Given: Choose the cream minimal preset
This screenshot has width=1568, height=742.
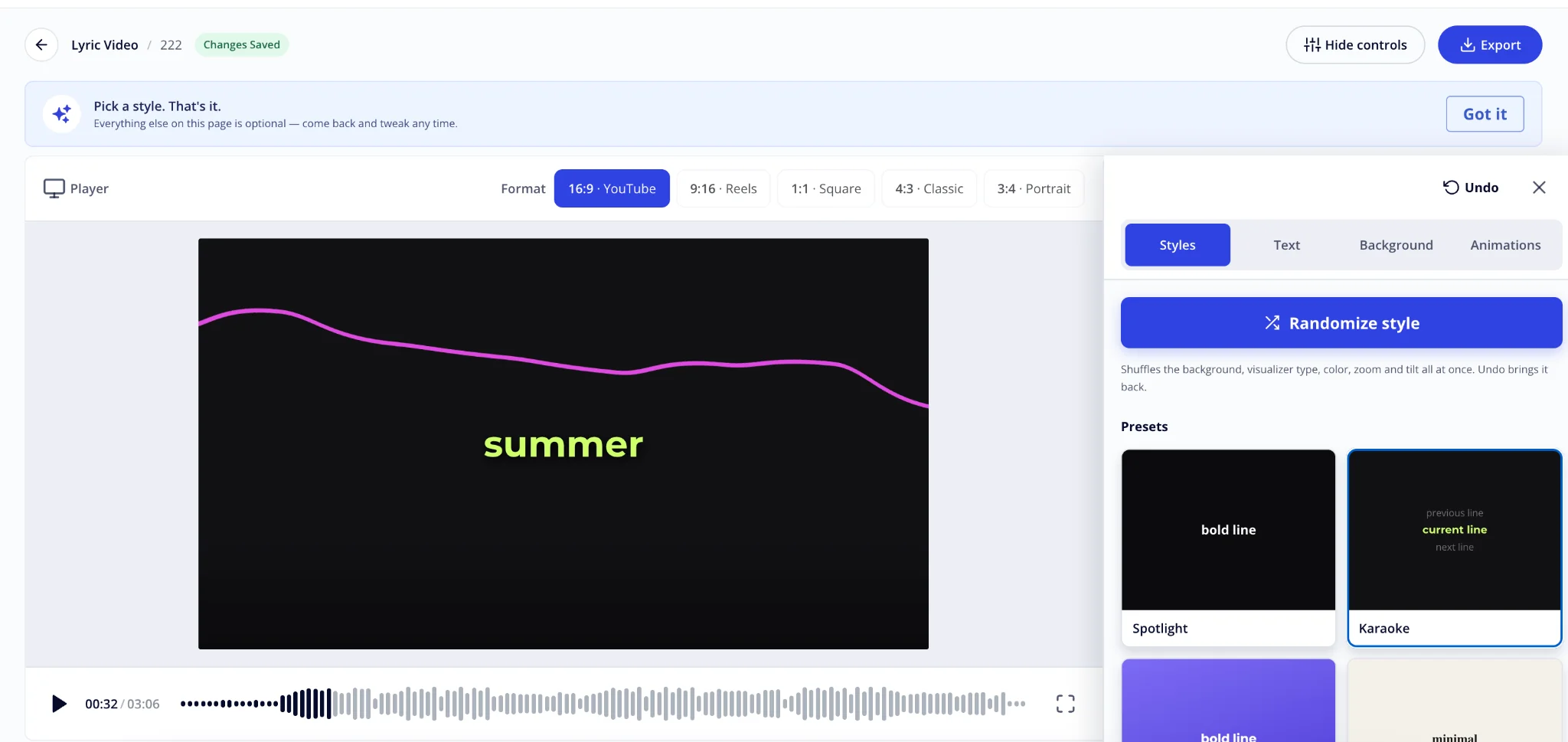Looking at the screenshot, I should click(x=1454, y=701).
